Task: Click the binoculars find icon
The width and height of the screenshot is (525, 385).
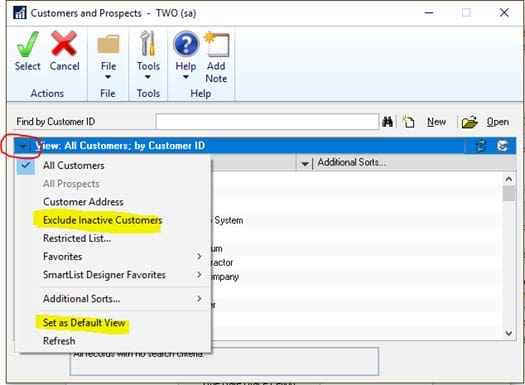Action: tap(387, 122)
